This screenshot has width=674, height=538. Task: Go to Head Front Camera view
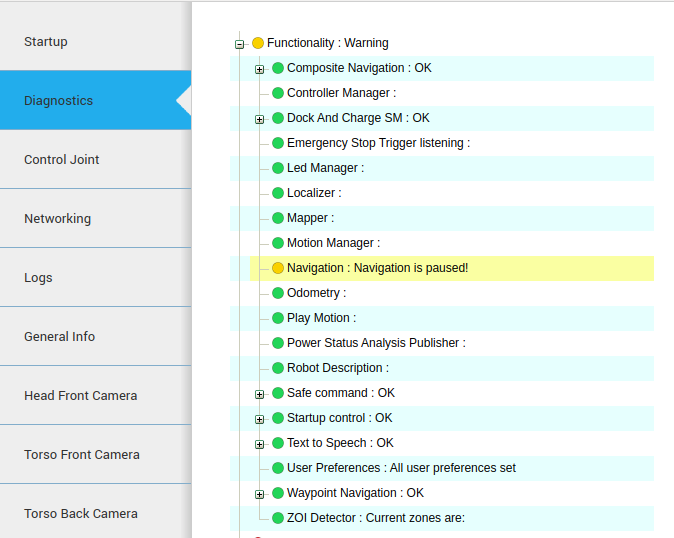click(x=95, y=395)
